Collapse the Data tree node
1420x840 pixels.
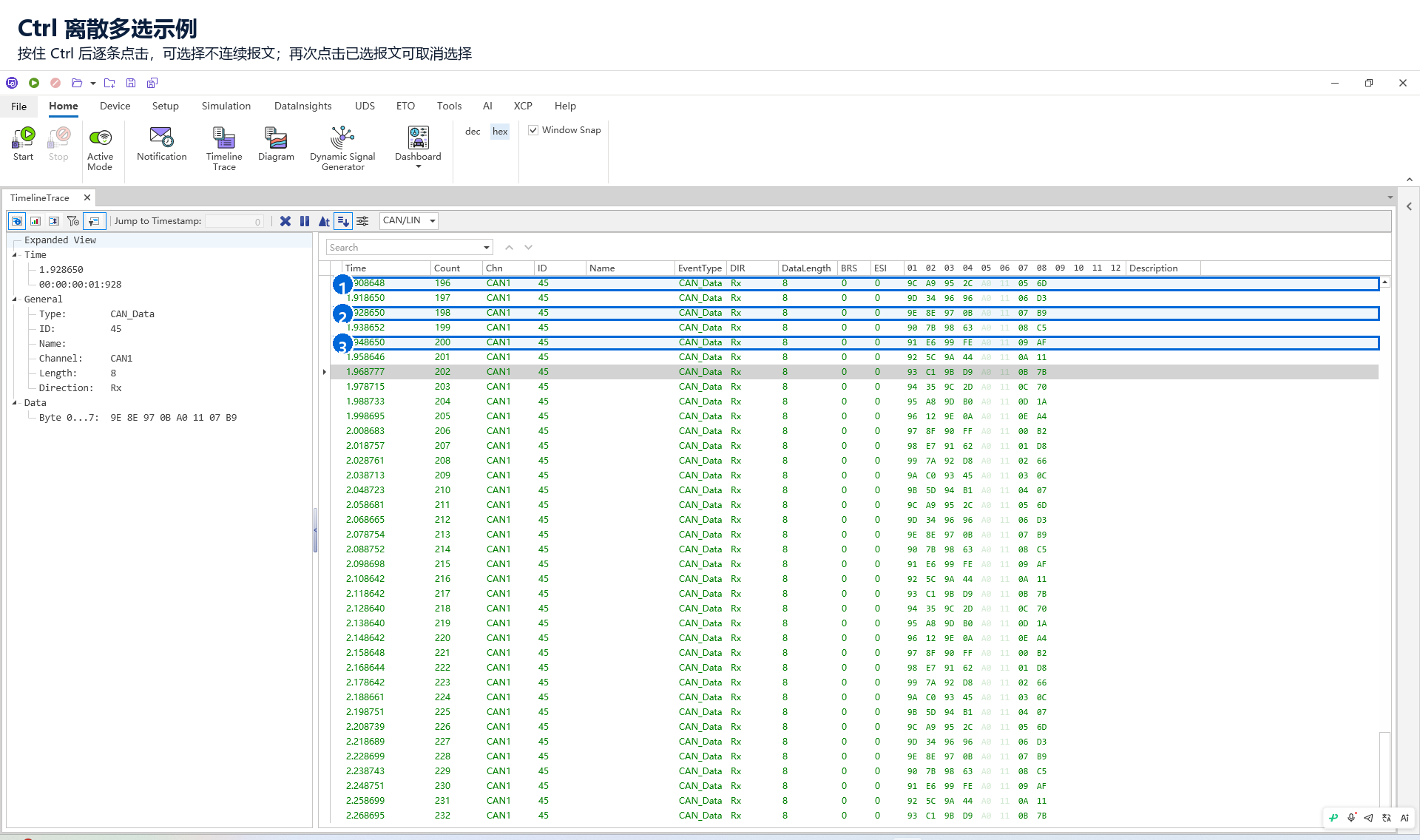(x=15, y=403)
